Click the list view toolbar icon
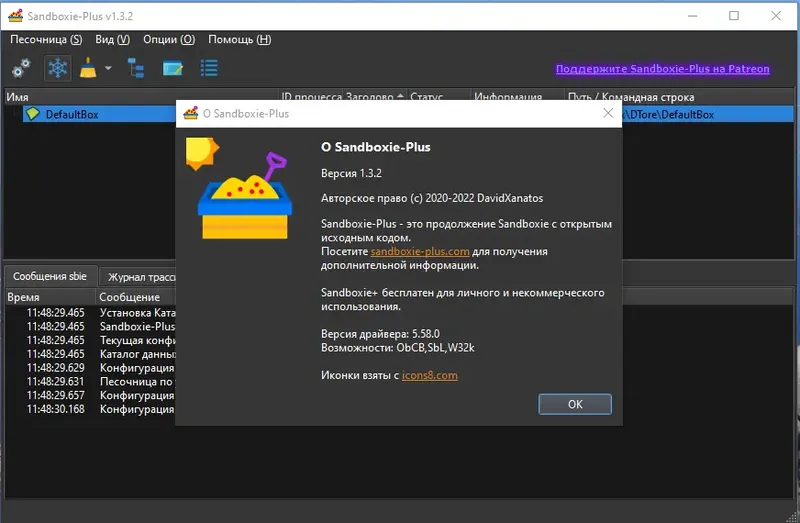The width and height of the screenshot is (800, 523). click(x=209, y=68)
